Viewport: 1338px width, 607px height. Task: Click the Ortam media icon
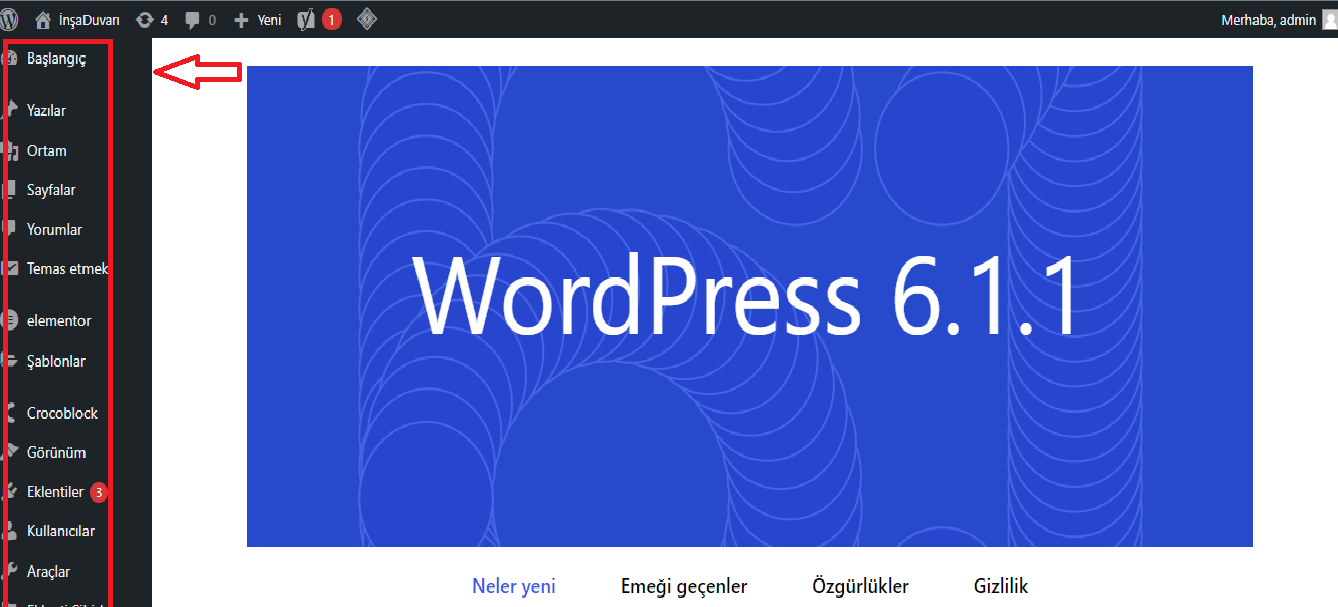pyautogui.click(x=11, y=151)
